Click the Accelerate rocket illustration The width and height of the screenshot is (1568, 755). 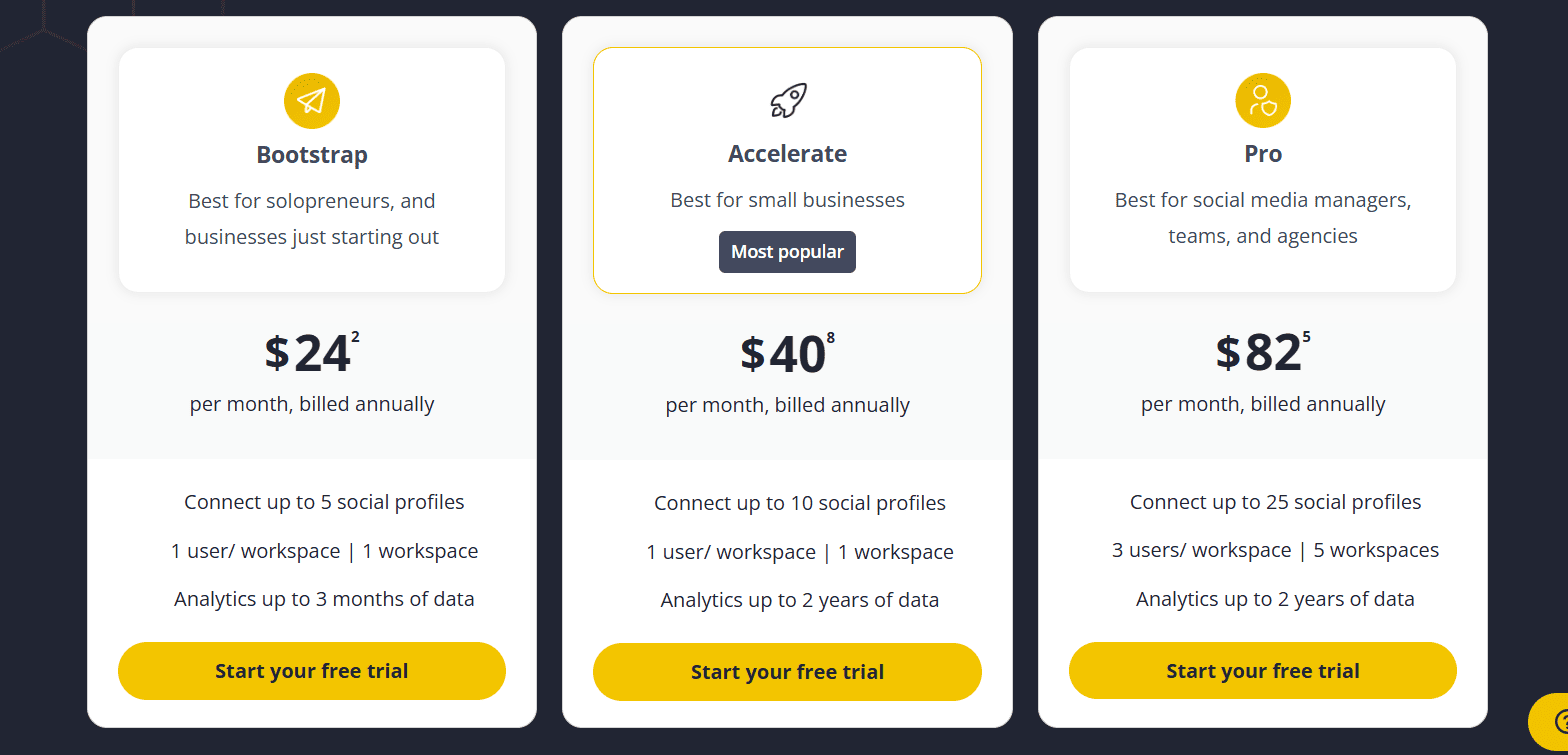pos(787,98)
